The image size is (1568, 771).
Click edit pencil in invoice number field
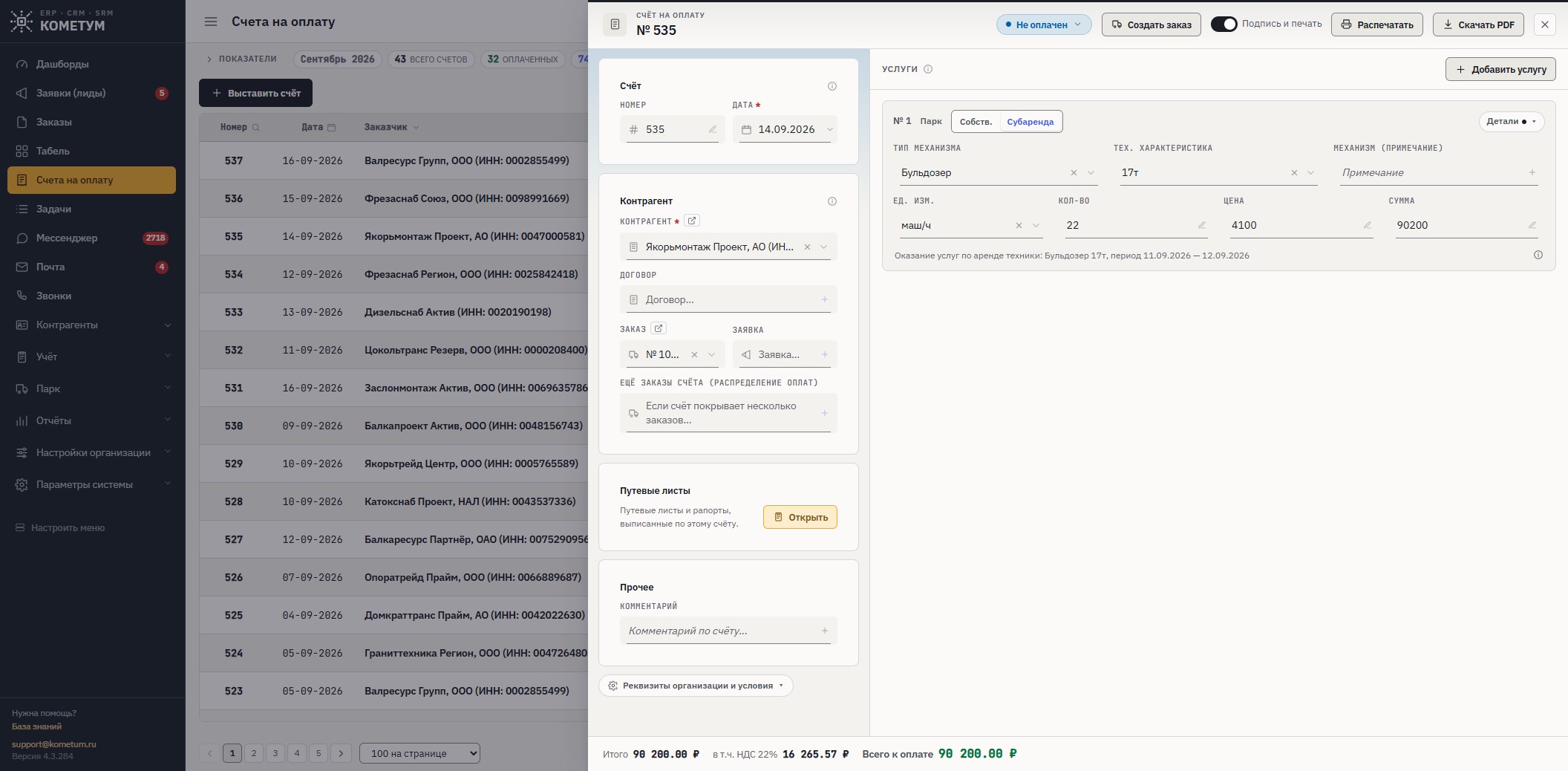pos(713,129)
